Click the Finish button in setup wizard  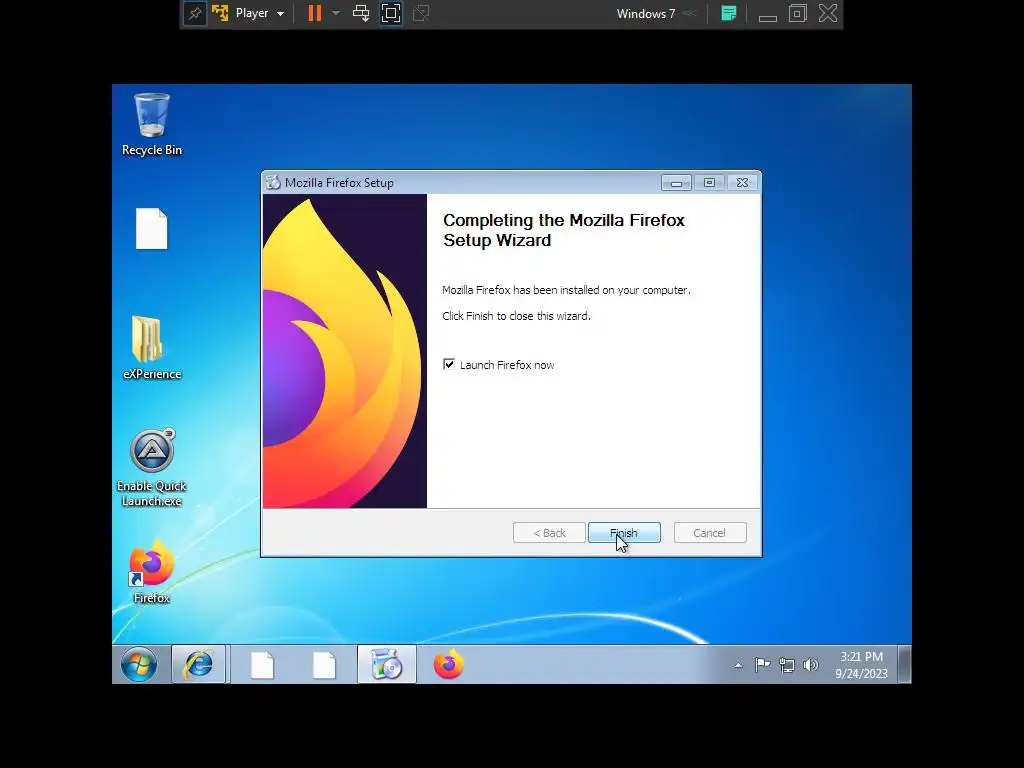tap(624, 533)
